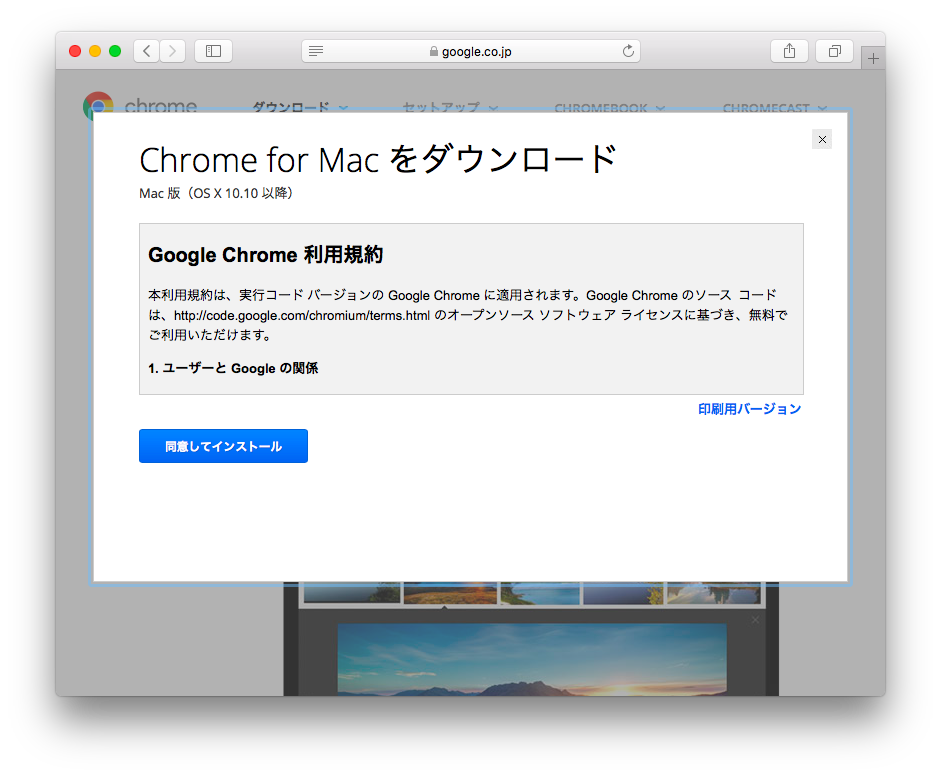Expand the CHROMECAST dropdown chevron
Screen dimensions: 941x776
tap(823, 108)
